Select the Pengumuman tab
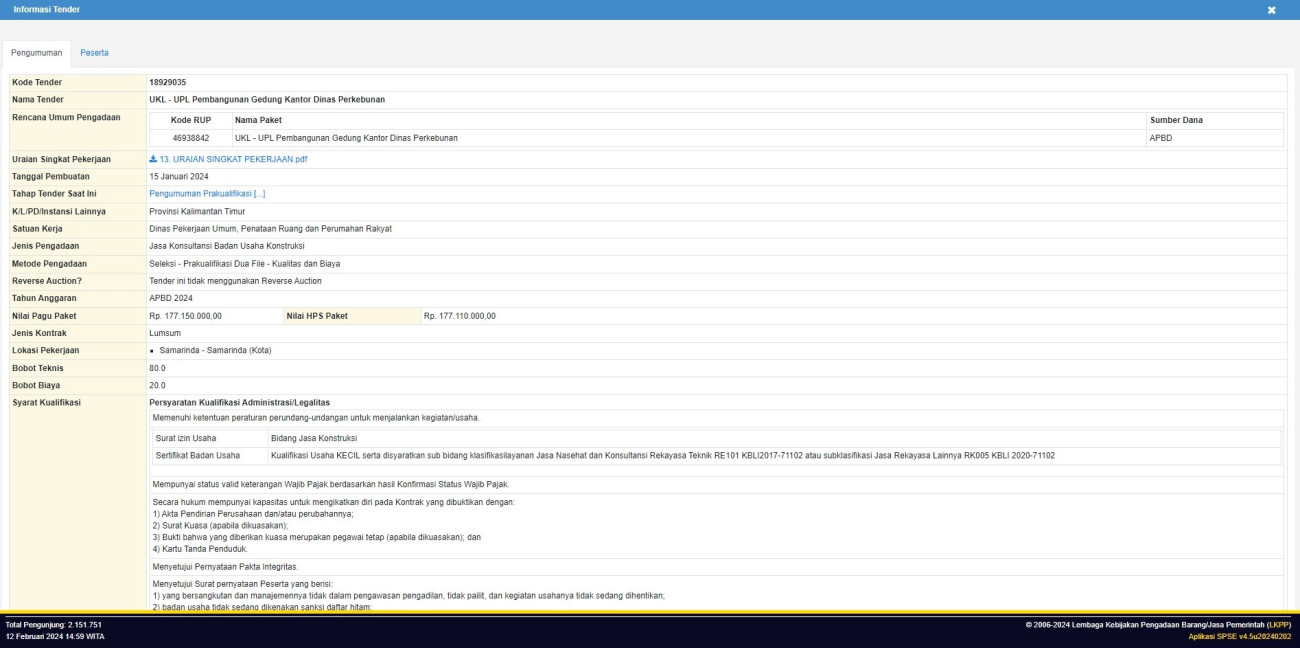Image resolution: width=1300 pixels, height=648 pixels. tap(36, 52)
